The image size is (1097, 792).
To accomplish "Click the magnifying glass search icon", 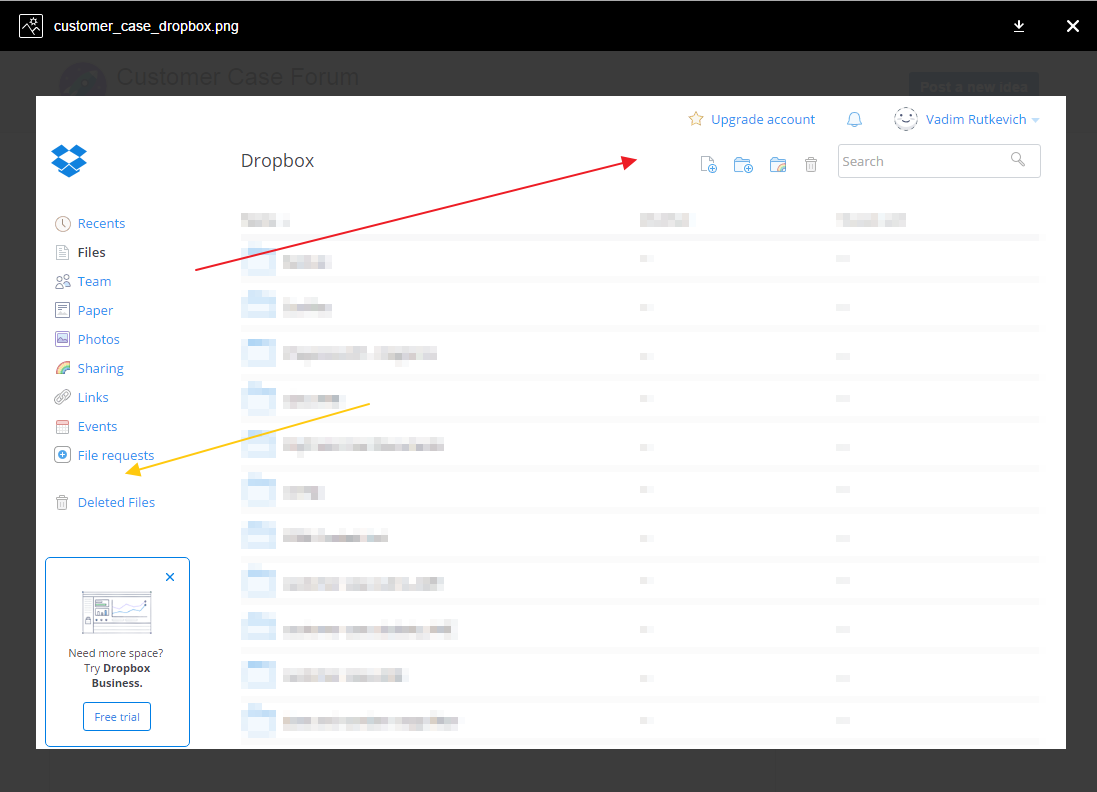I will (x=1018, y=160).
